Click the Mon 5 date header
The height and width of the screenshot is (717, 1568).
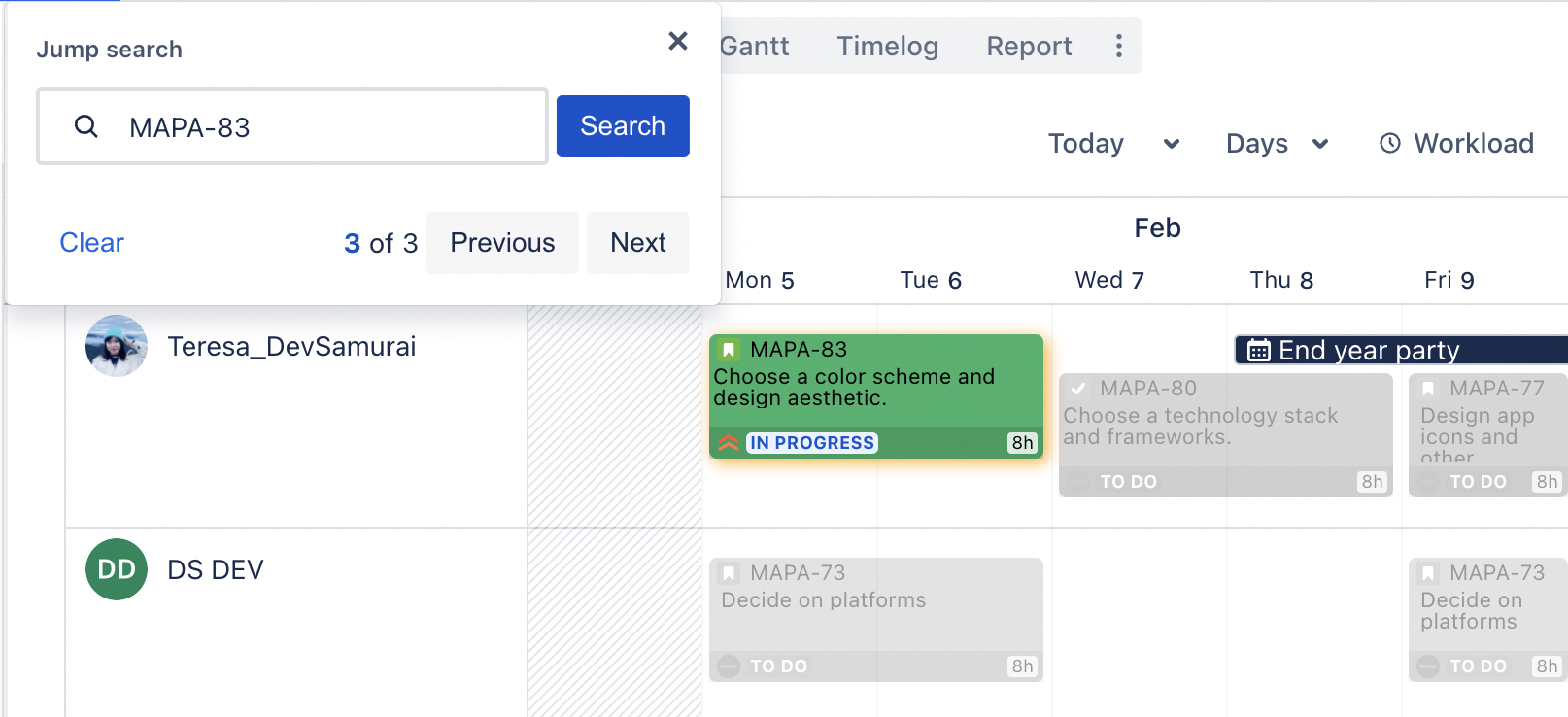tap(760, 280)
